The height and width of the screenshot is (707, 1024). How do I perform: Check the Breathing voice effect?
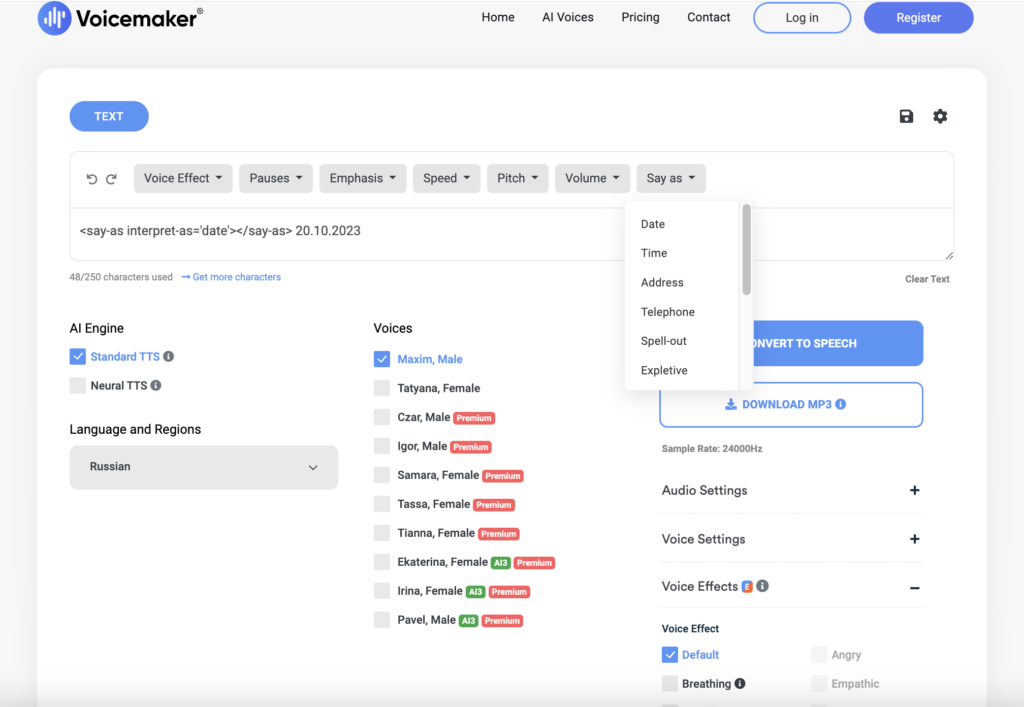pyautogui.click(x=670, y=684)
